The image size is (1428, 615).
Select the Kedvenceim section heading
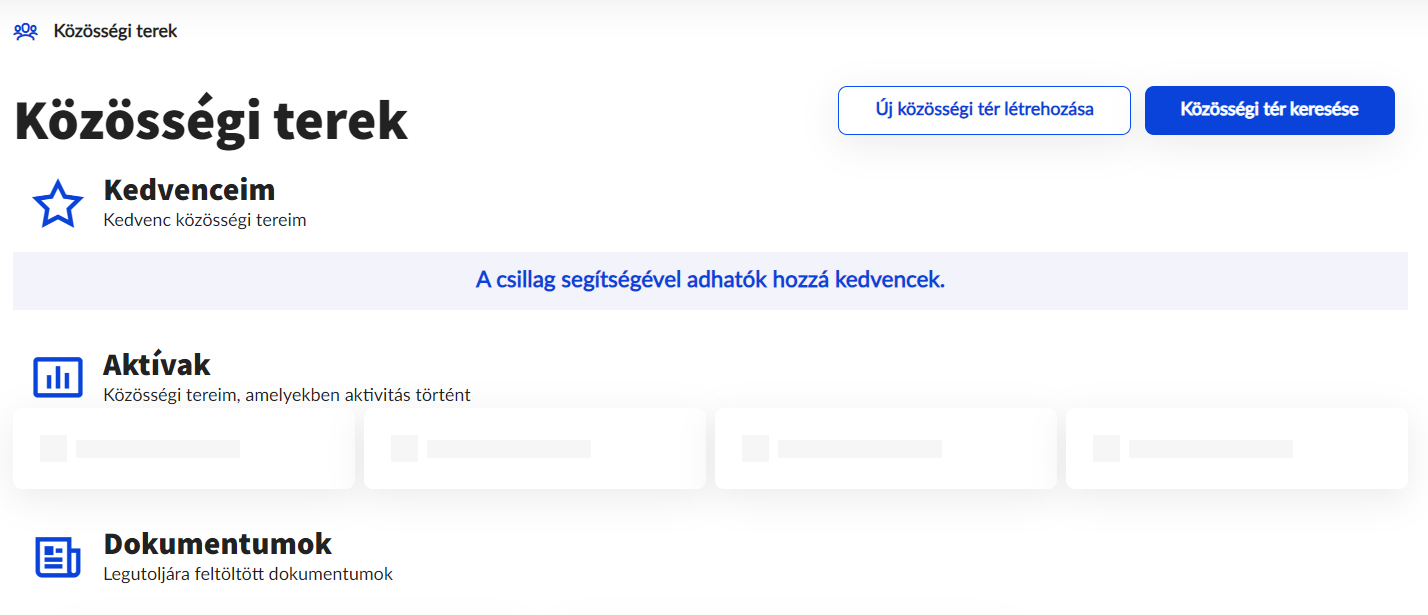pyautogui.click(x=189, y=190)
